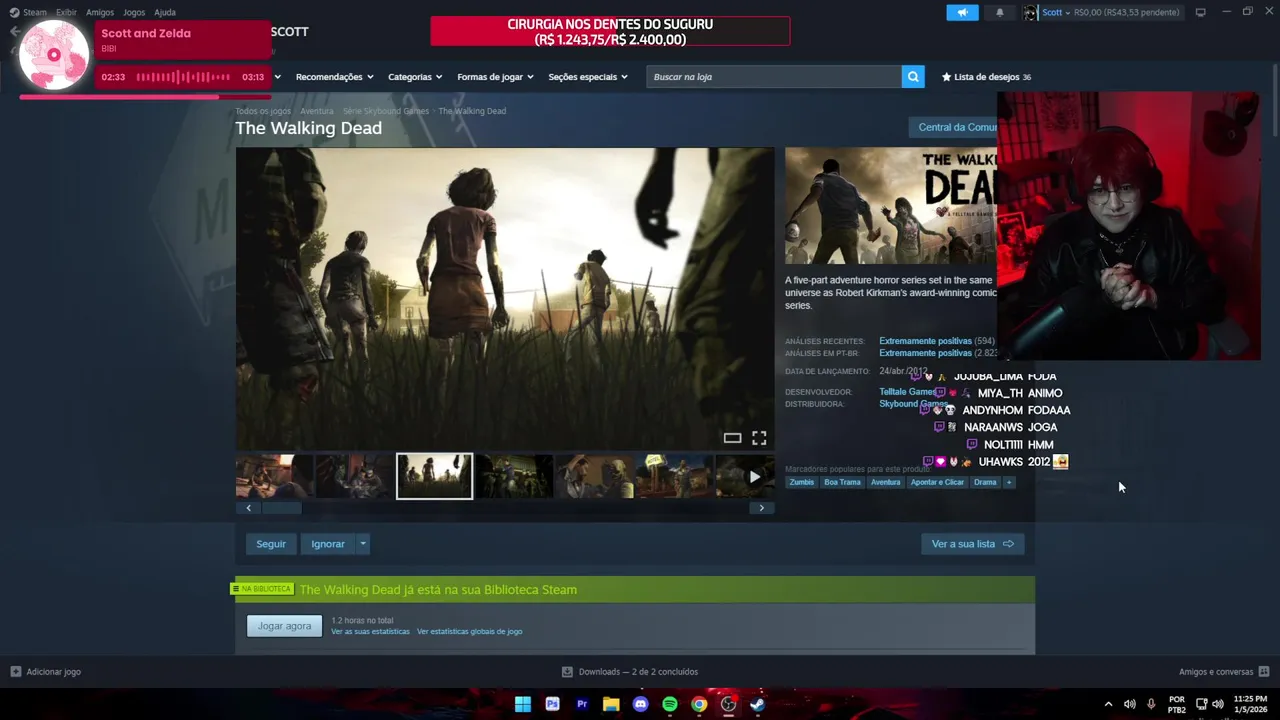Expand the Seções especiais dropdown
The height and width of the screenshot is (720, 1280).
(588, 77)
